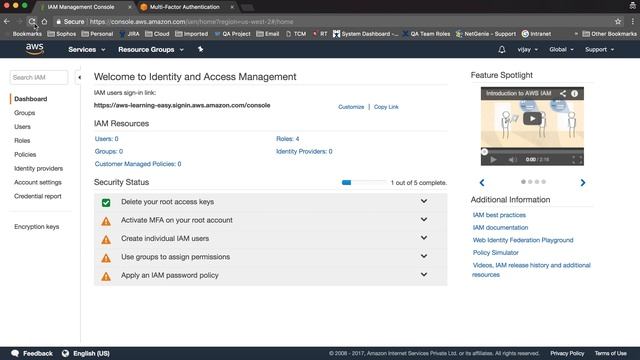Open IAM best practices link
The height and width of the screenshot is (360, 640).
pyautogui.click(x=499, y=215)
